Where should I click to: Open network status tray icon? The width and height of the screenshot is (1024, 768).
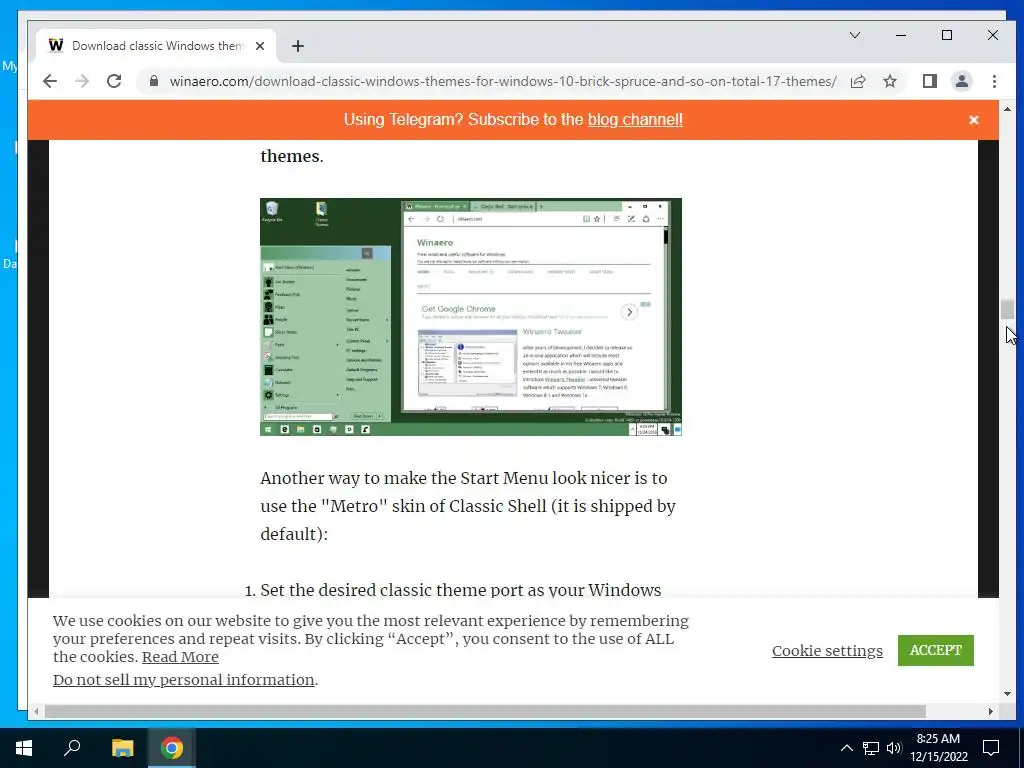(x=871, y=748)
